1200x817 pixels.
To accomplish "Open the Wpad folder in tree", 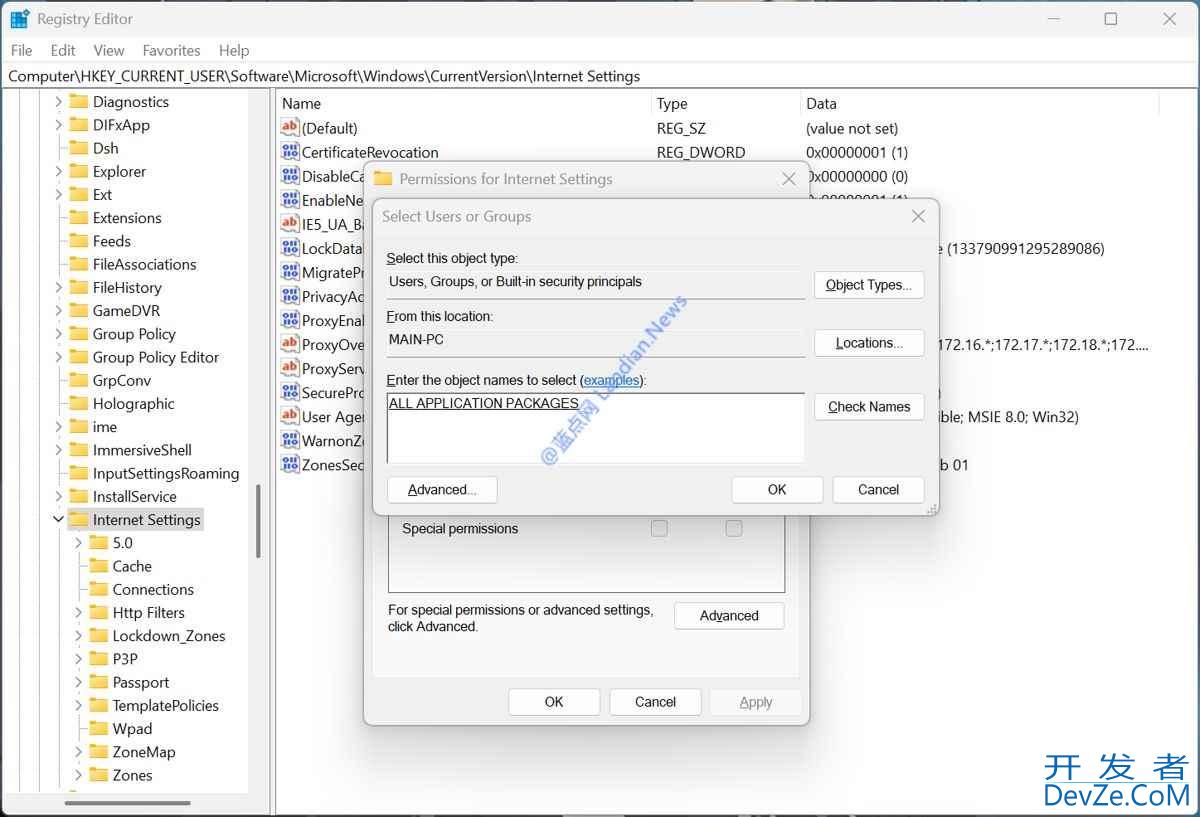I will [132, 728].
